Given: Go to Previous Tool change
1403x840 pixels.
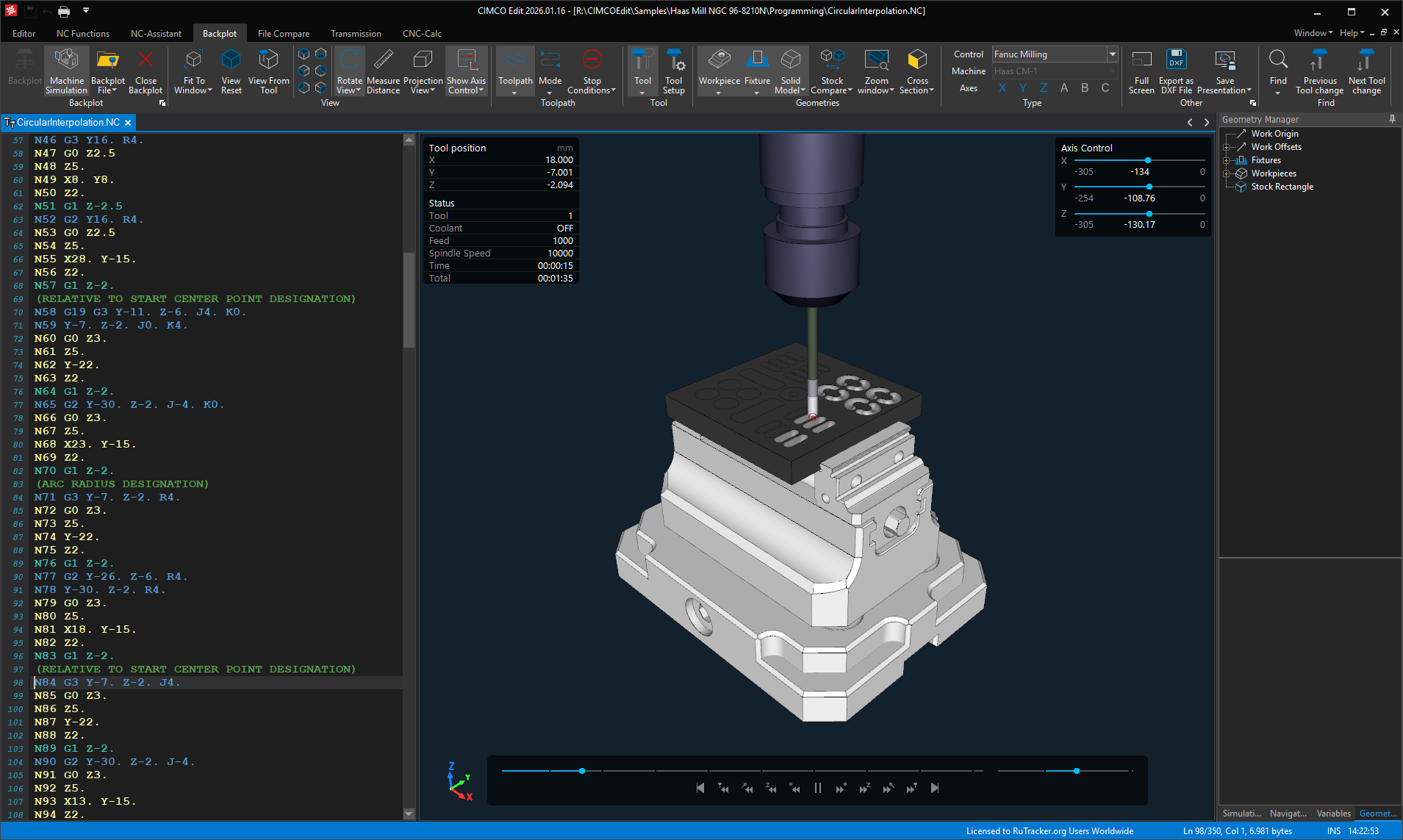Looking at the screenshot, I should (x=1319, y=71).
